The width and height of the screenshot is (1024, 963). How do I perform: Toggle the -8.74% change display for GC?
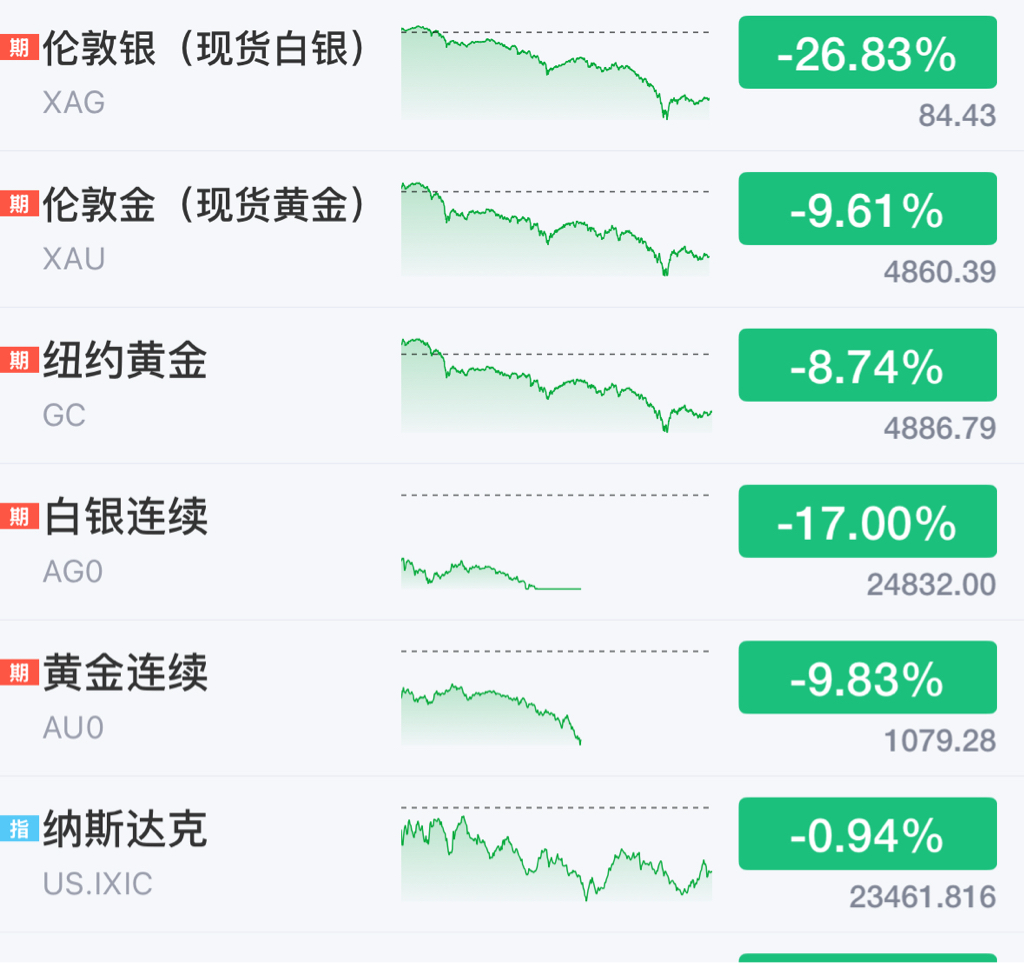click(867, 365)
